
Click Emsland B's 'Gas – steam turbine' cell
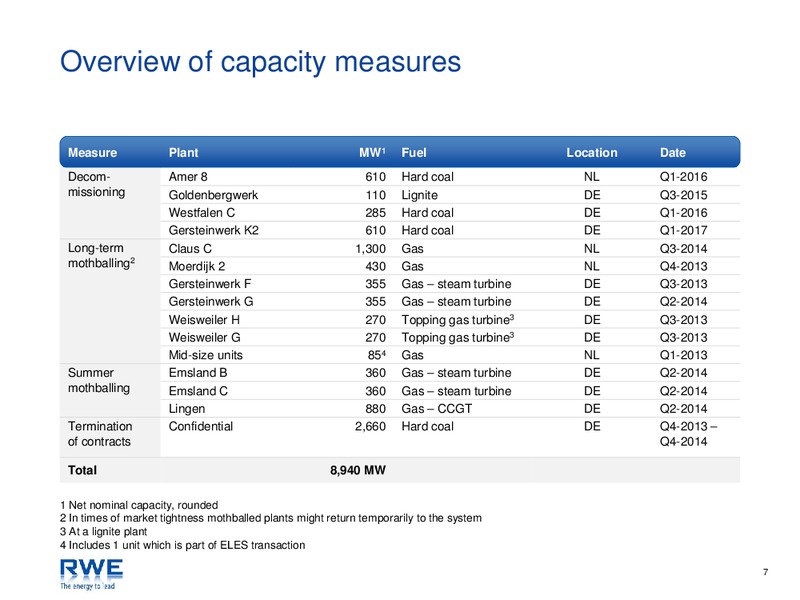(456, 373)
